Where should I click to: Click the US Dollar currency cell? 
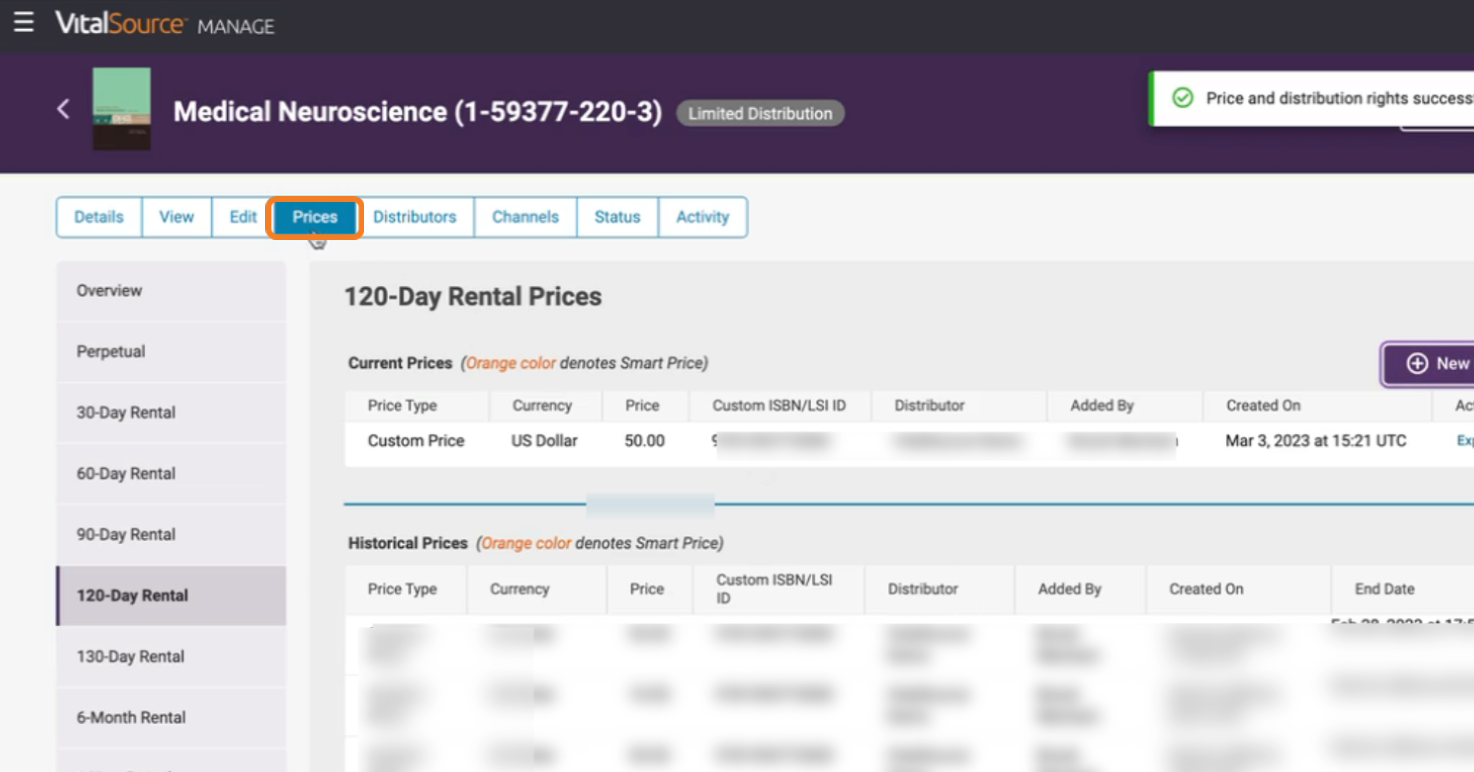click(544, 441)
